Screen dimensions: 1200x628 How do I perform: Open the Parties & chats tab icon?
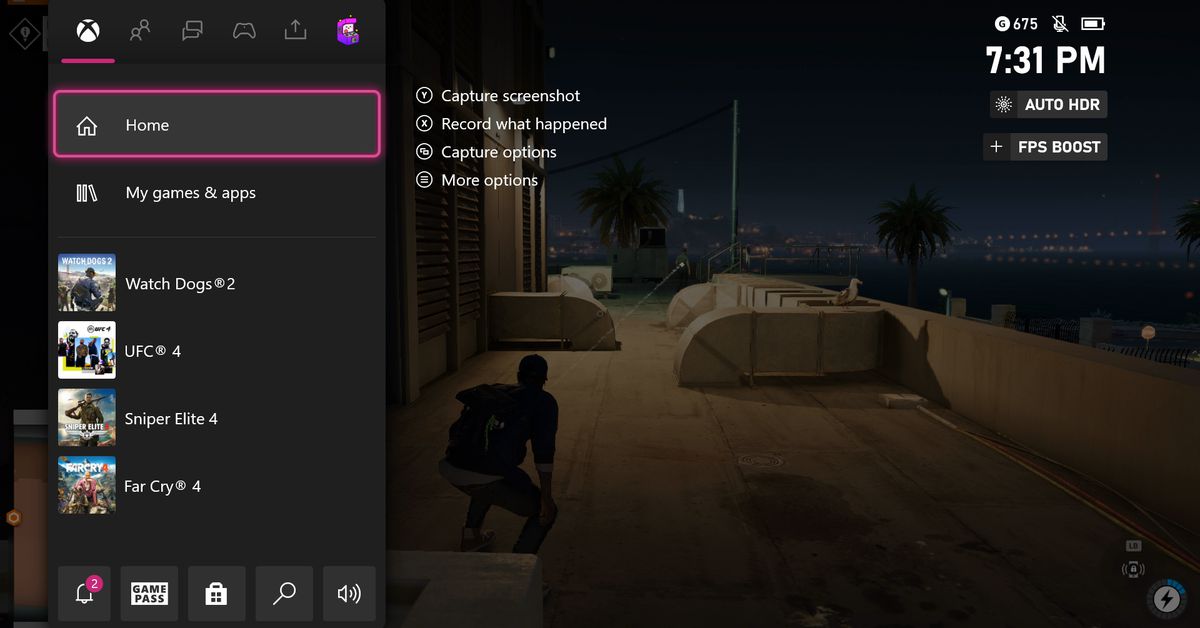(x=192, y=31)
